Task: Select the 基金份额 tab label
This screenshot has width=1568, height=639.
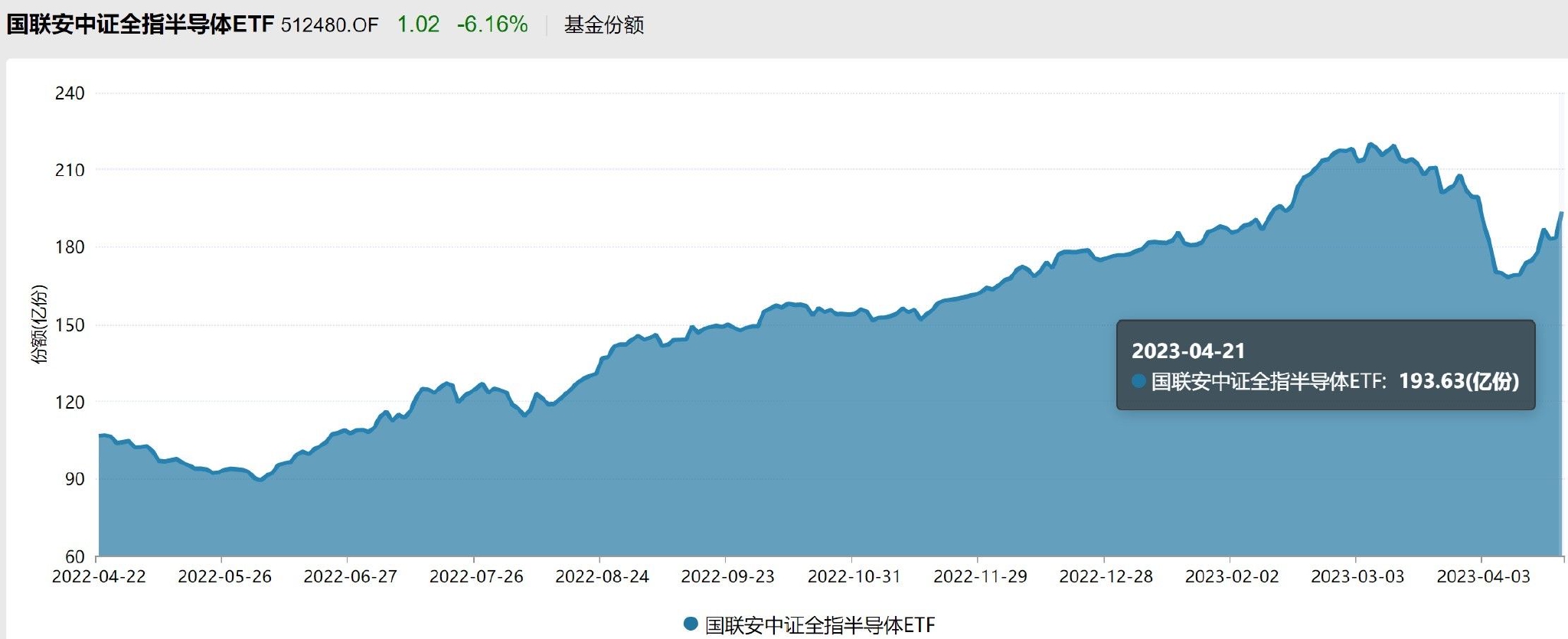Action: (x=604, y=25)
